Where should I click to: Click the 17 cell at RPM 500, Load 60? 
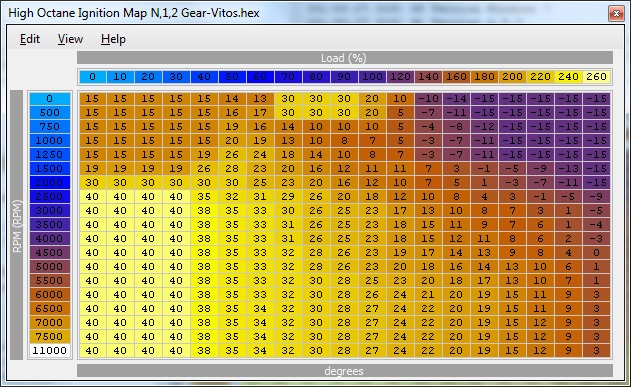click(260, 113)
